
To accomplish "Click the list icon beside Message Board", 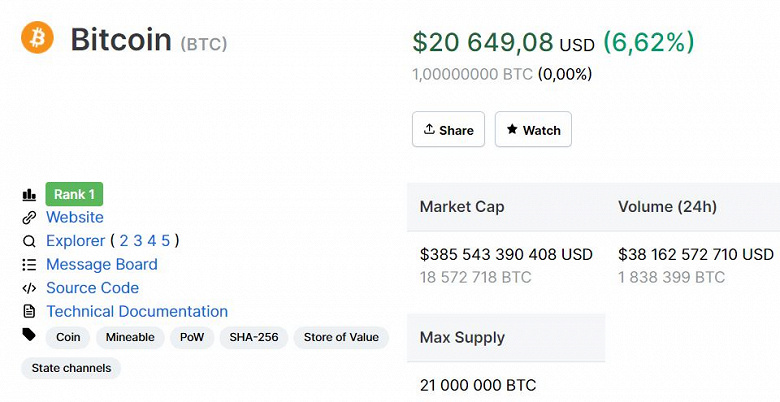I will (29, 265).
